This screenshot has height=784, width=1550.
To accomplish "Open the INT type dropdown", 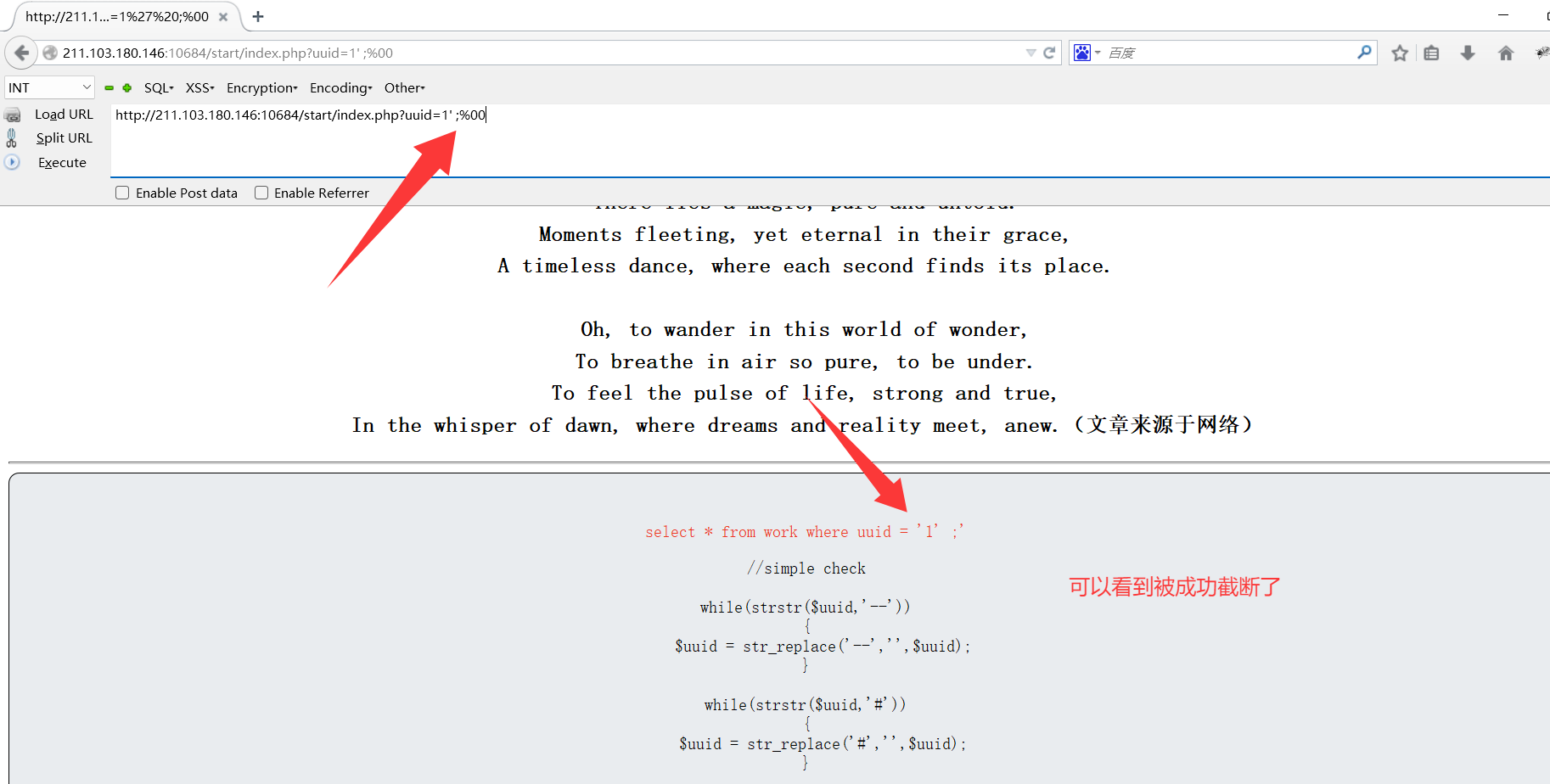I will click(x=50, y=87).
